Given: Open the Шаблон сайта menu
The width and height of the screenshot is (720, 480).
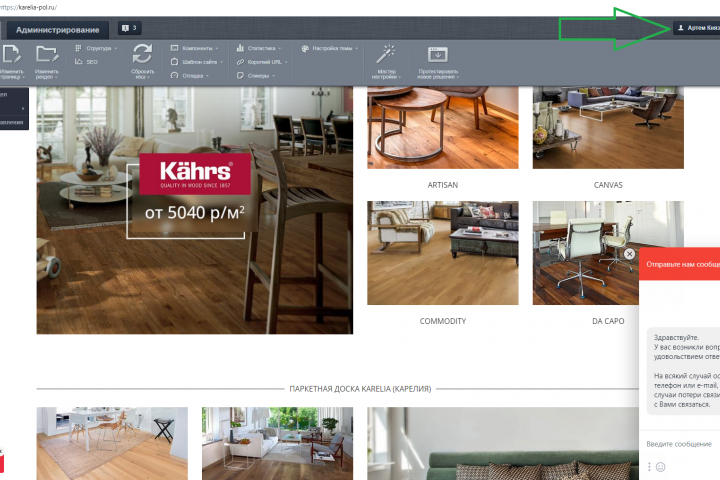Looking at the screenshot, I should point(197,62).
